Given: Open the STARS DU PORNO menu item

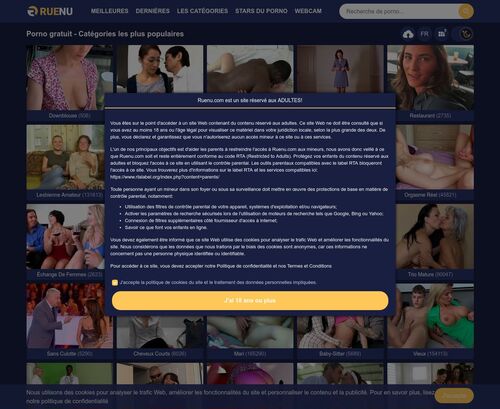Looking at the screenshot, I should [x=261, y=11].
